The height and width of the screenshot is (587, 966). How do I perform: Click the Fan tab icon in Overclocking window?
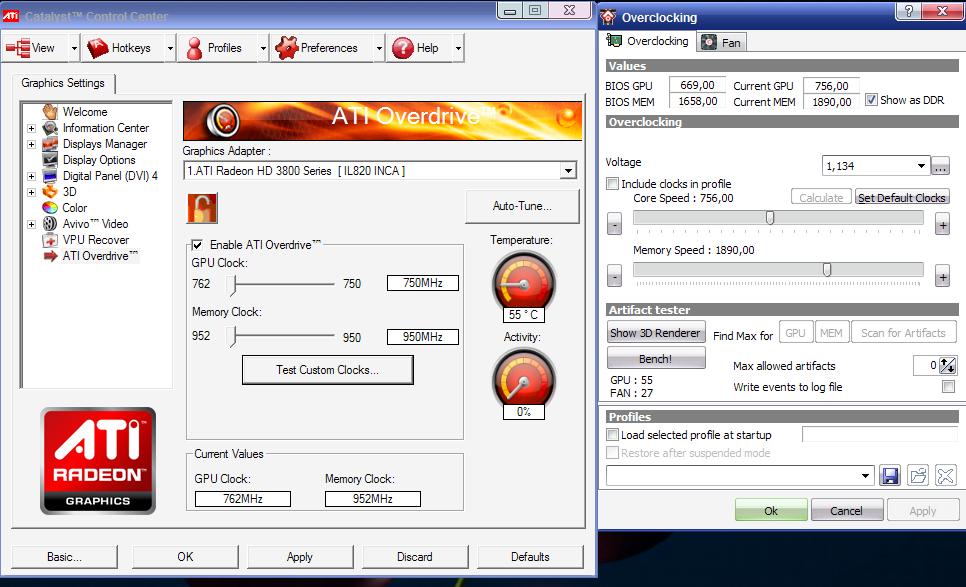[x=709, y=42]
